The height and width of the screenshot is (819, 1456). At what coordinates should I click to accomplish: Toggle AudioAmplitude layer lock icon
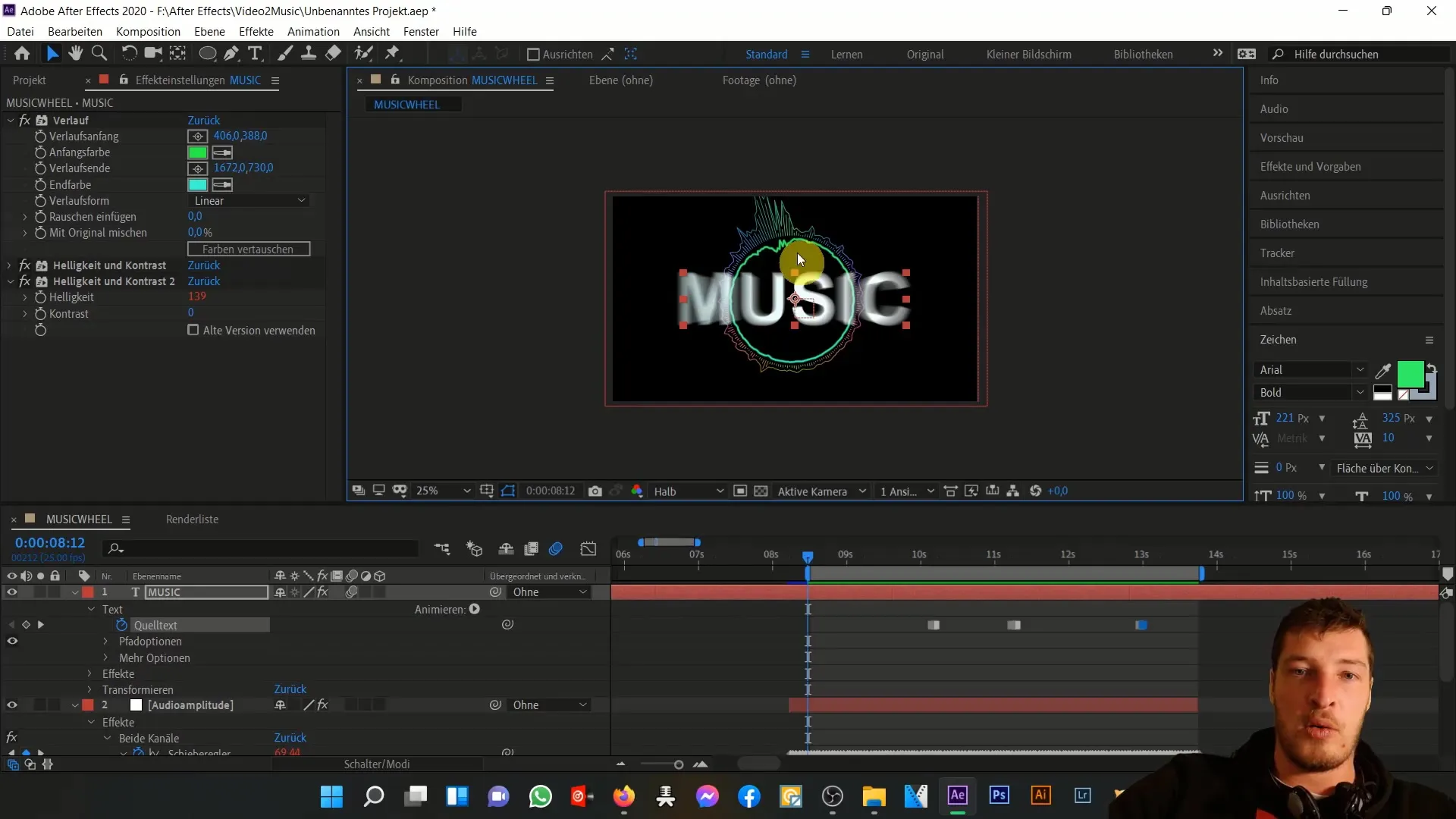coord(55,705)
